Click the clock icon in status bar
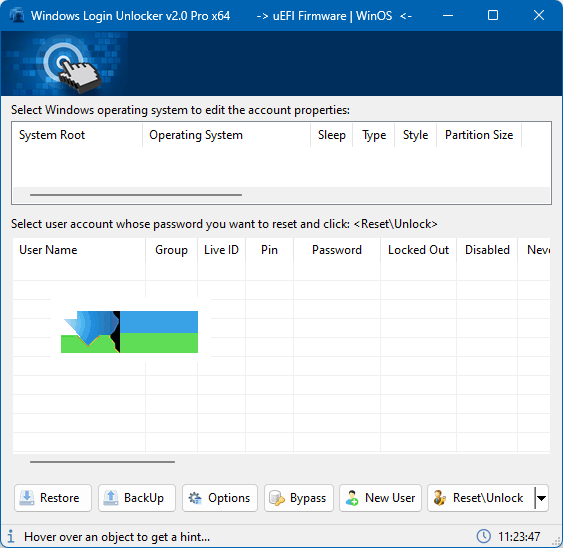Image resolution: width=563 pixels, height=548 pixels. (x=483, y=536)
